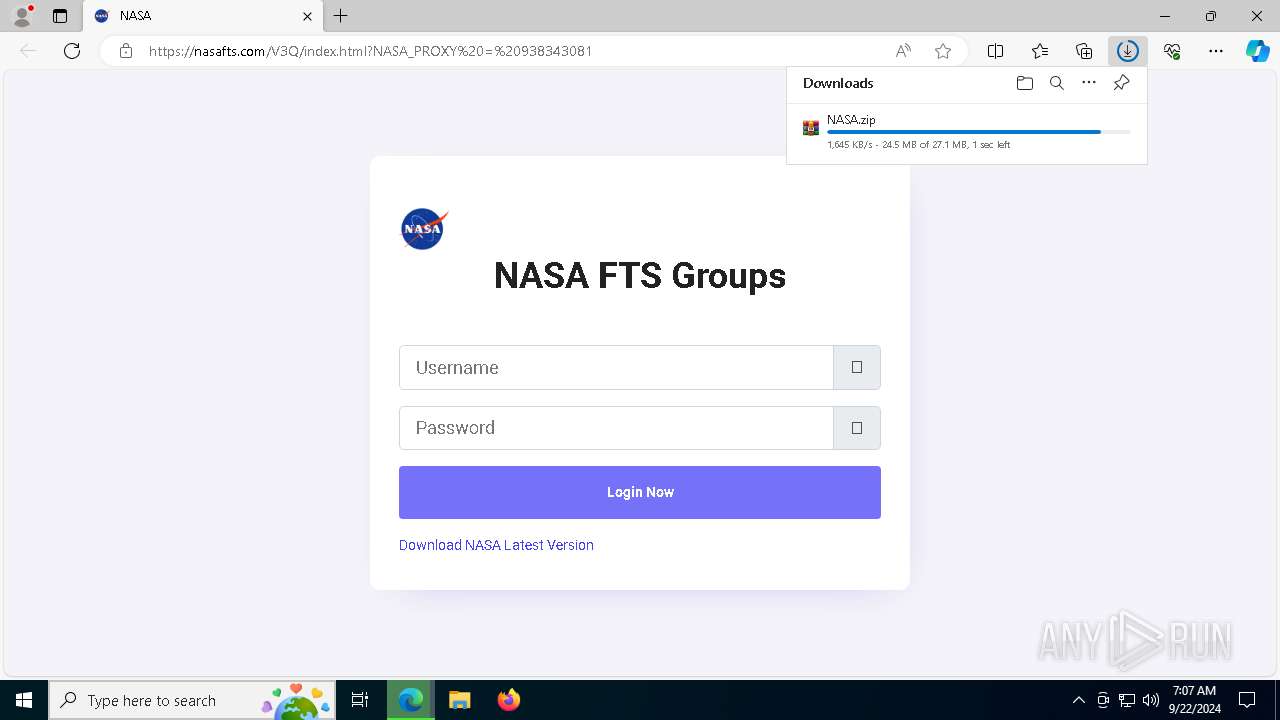Image resolution: width=1280 pixels, height=720 pixels.
Task: Launch Firefox from taskbar
Action: [508, 700]
